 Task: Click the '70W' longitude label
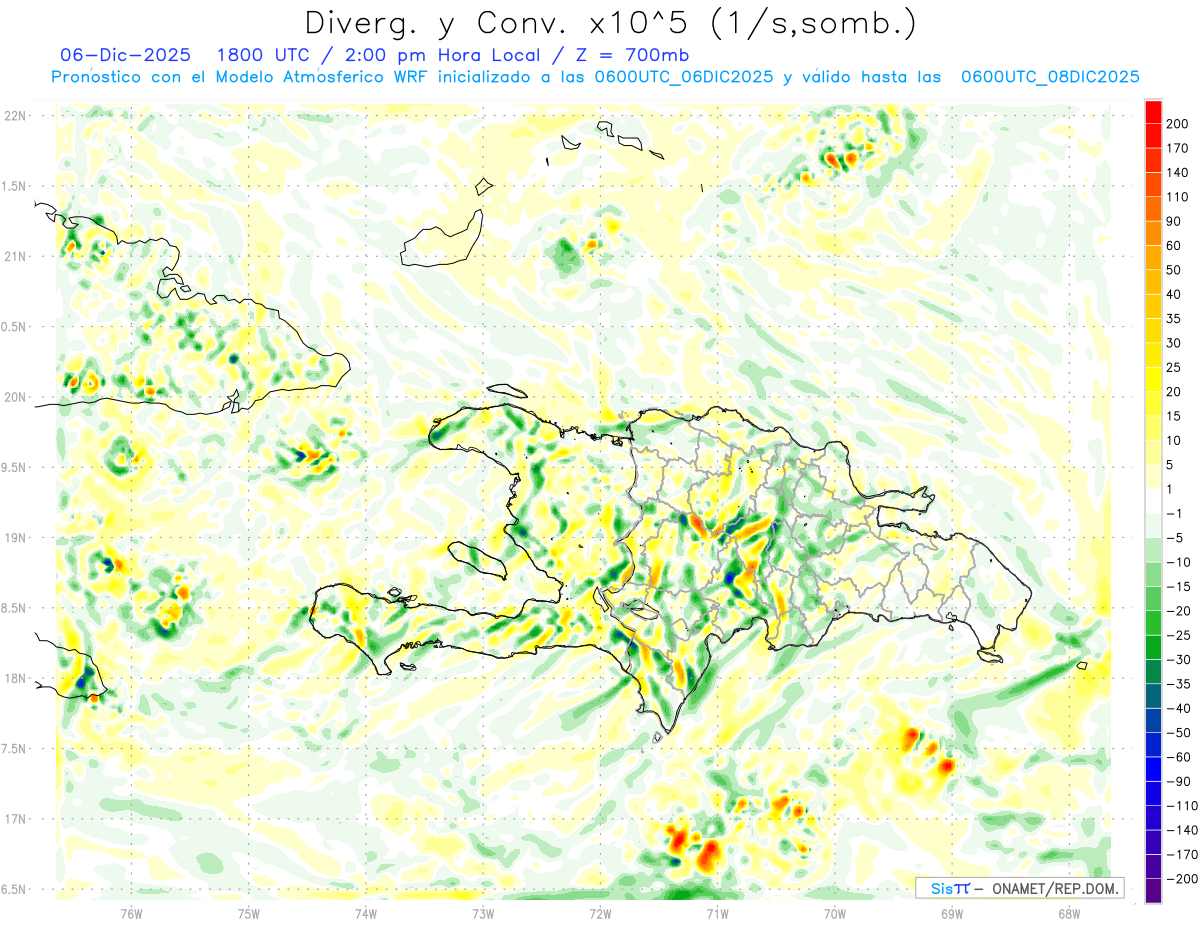click(x=835, y=913)
